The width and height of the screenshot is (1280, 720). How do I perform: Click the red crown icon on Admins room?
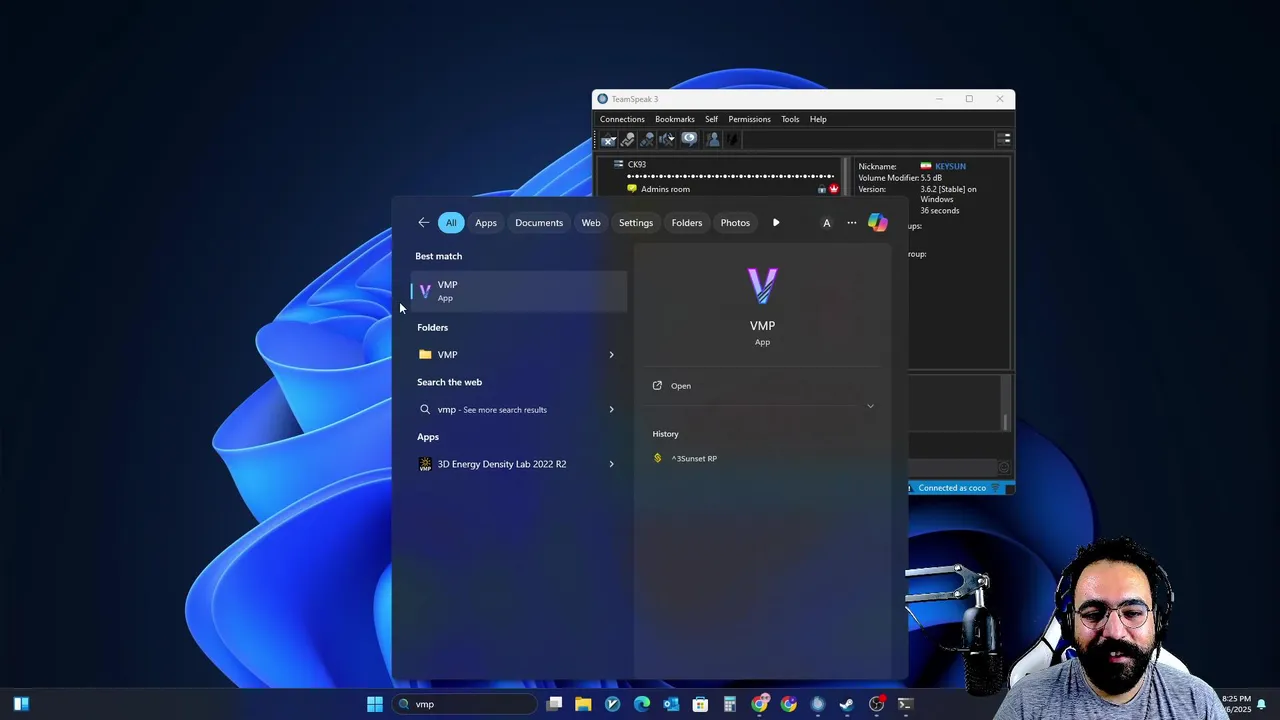834,189
